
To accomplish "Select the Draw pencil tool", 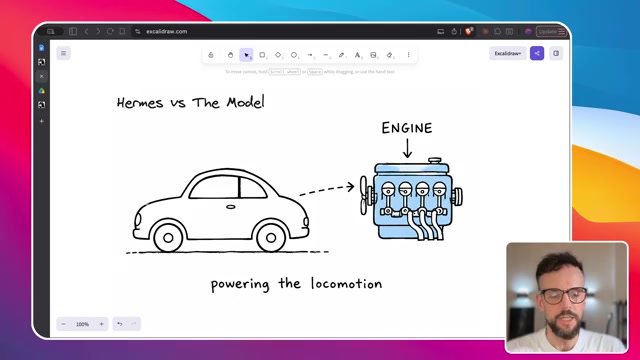I will pyautogui.click(x=342, y=55).
